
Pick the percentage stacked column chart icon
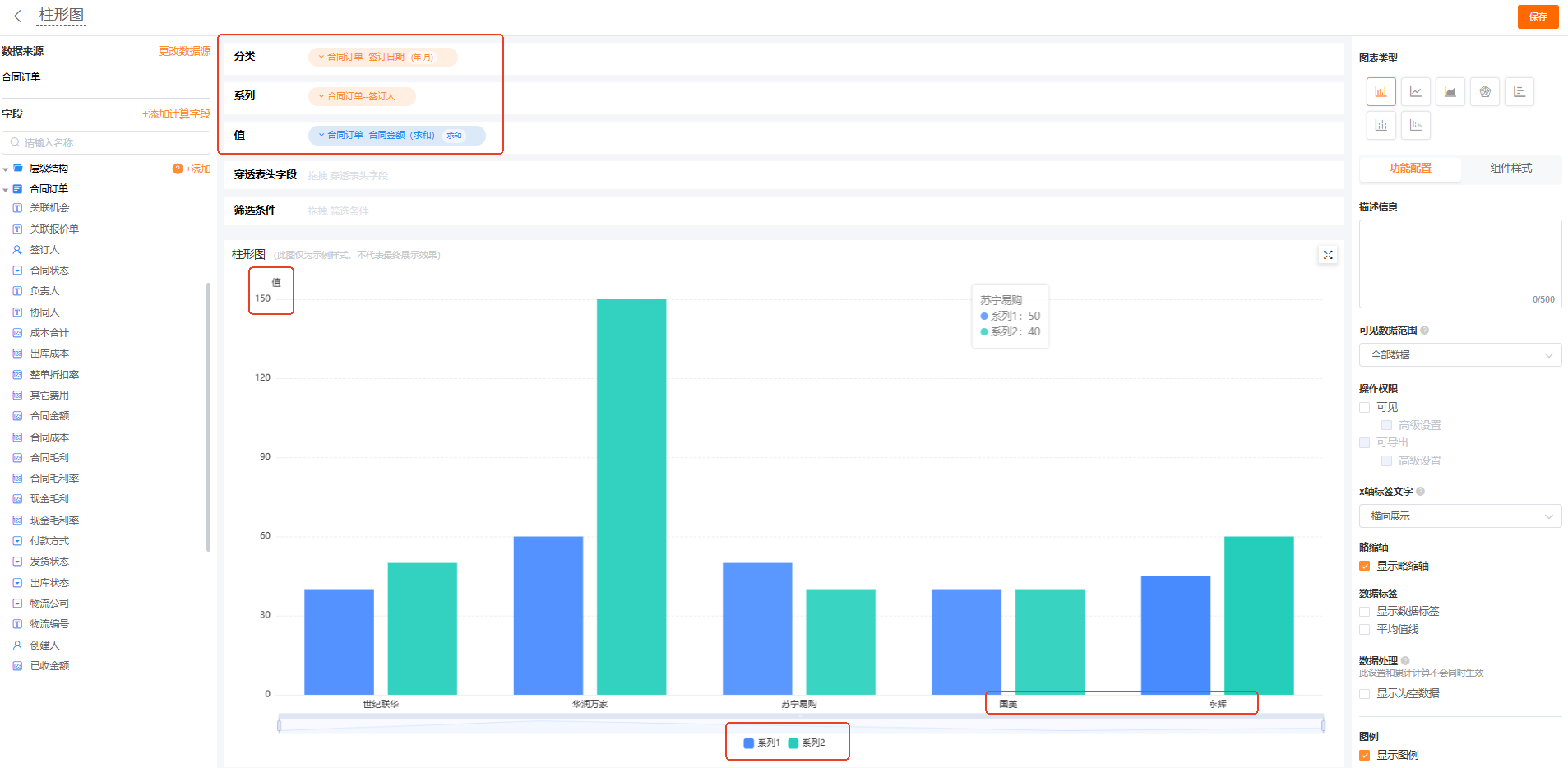(x=1415, y=126)
